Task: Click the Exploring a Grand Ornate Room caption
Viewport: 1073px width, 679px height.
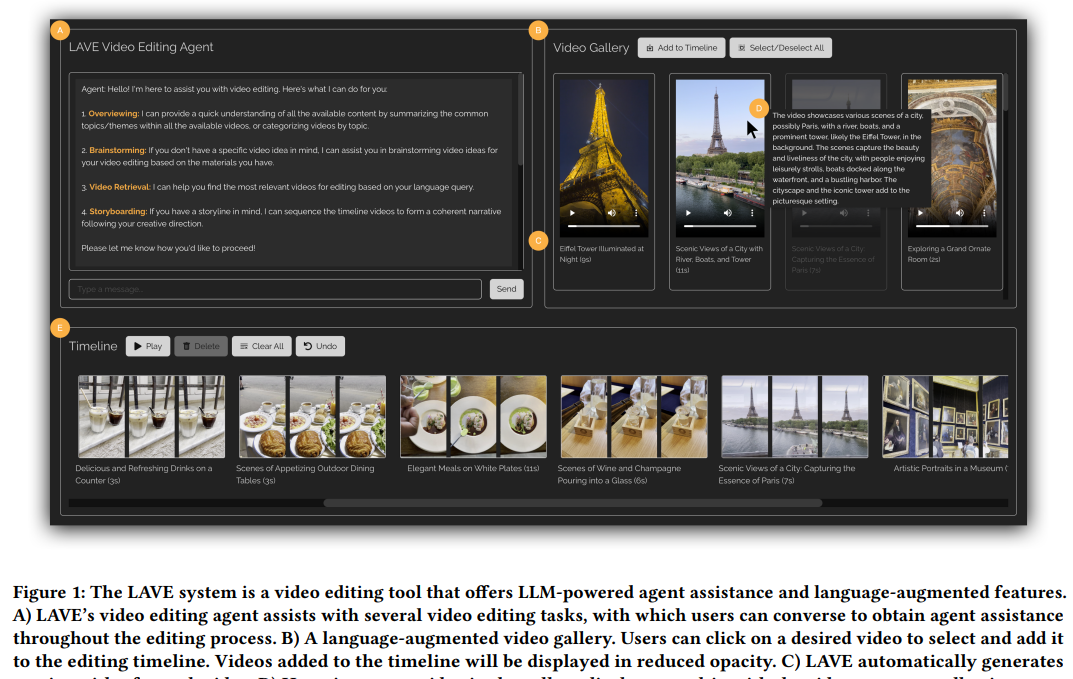Action: [949, 254]
